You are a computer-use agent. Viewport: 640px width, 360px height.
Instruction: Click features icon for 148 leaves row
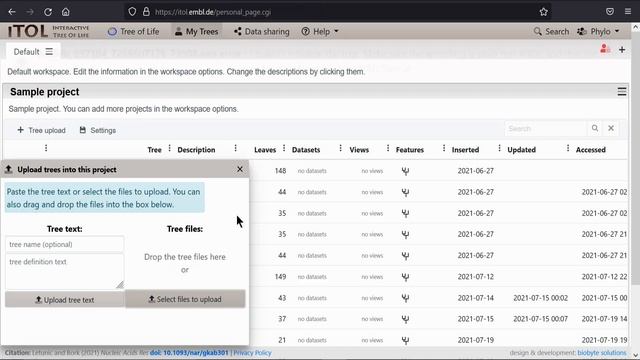tap(405, 171)
